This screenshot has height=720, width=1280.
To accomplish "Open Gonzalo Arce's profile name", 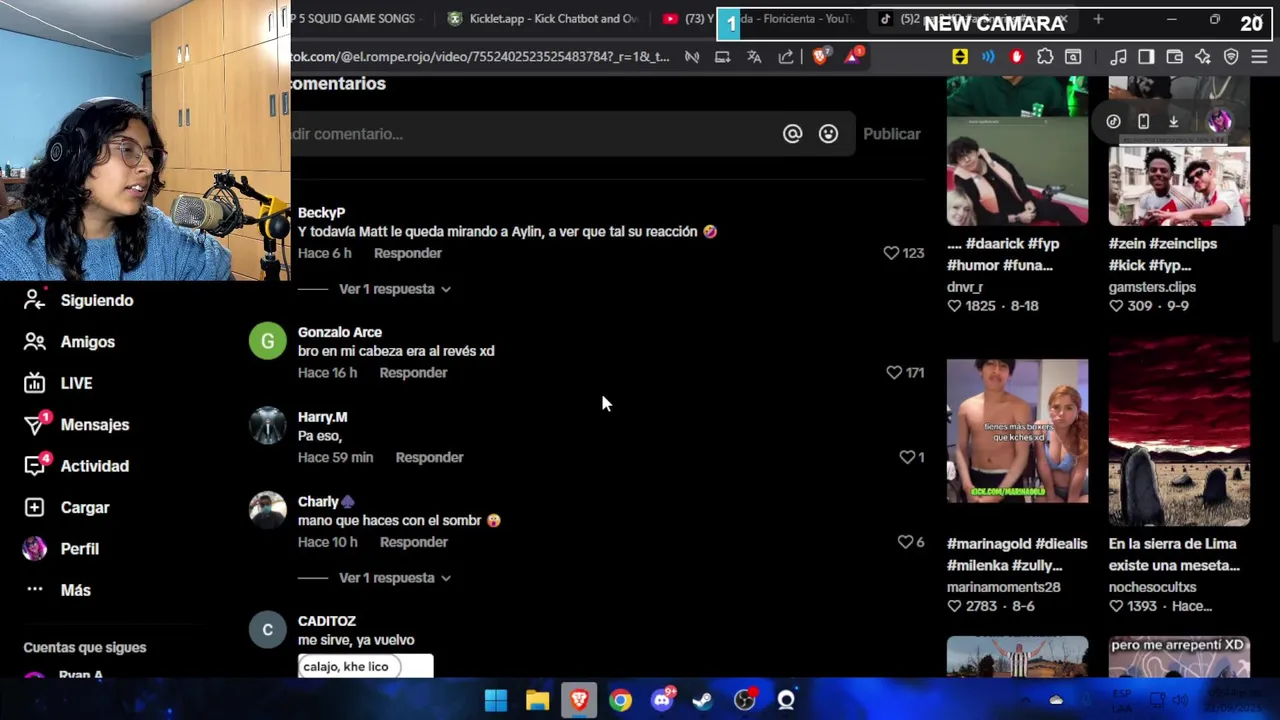I will (340, 332).
